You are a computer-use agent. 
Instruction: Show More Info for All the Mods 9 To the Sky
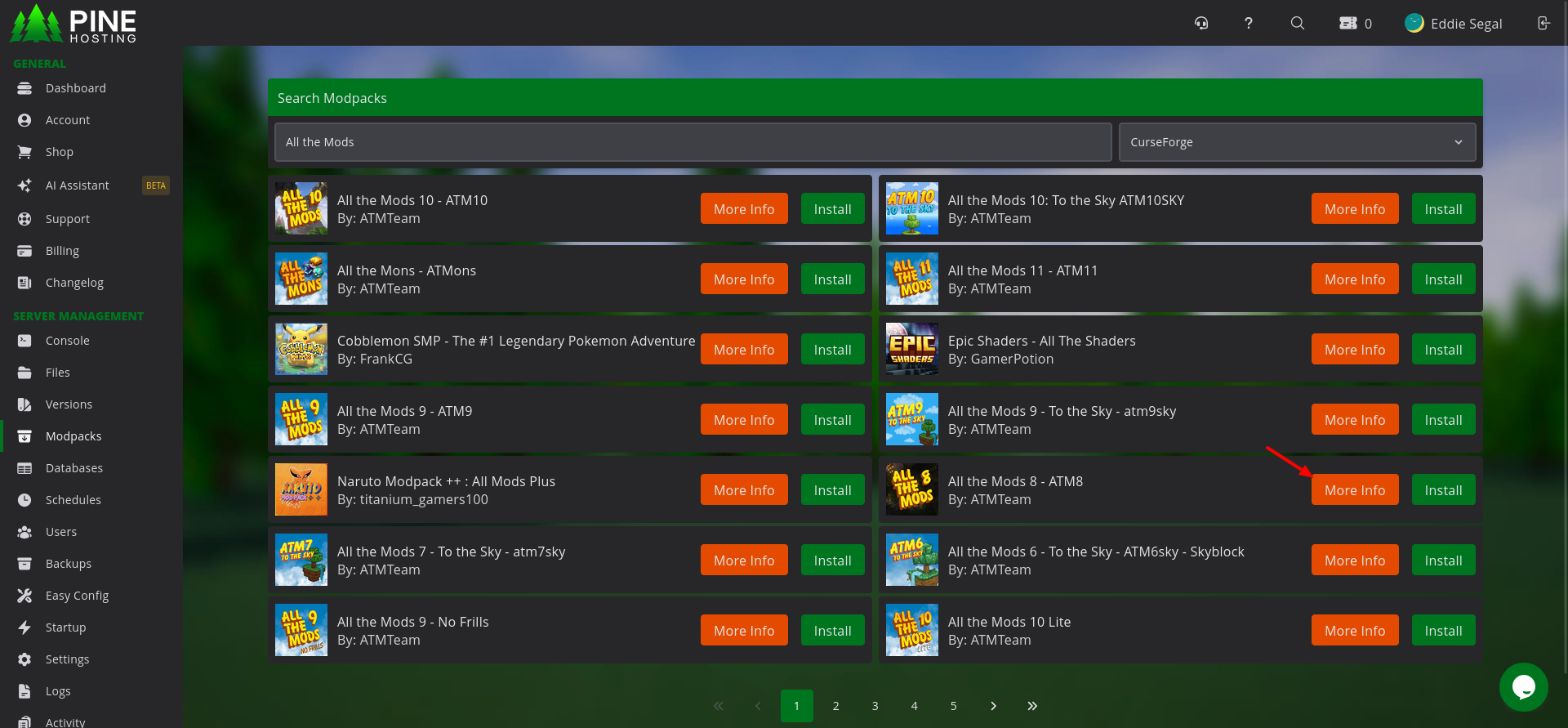click(1355, 420)
